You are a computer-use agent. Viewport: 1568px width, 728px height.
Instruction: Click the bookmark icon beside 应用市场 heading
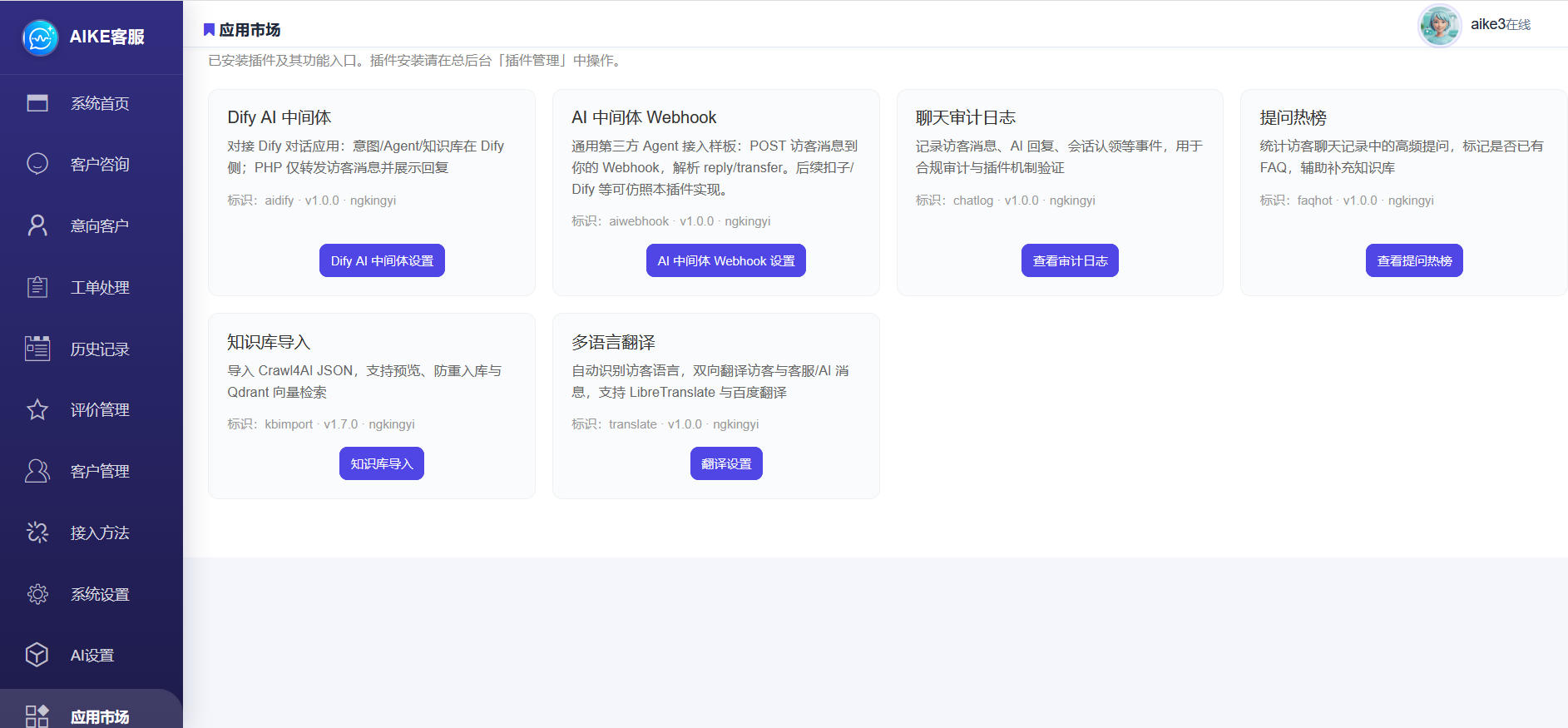(x=209, y=30)
